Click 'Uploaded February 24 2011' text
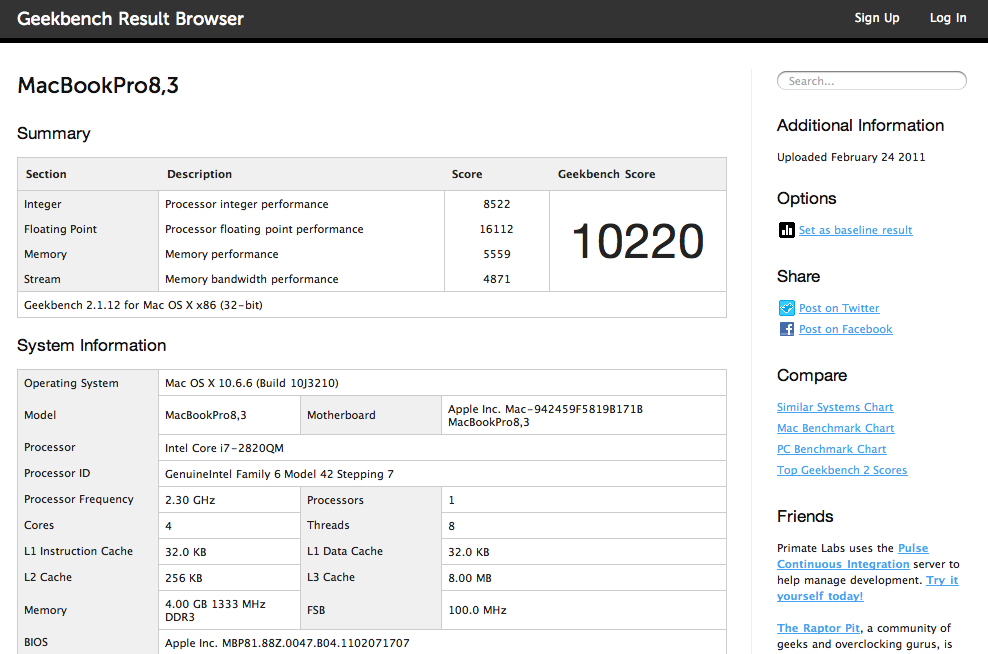 (x=851, y=157)
